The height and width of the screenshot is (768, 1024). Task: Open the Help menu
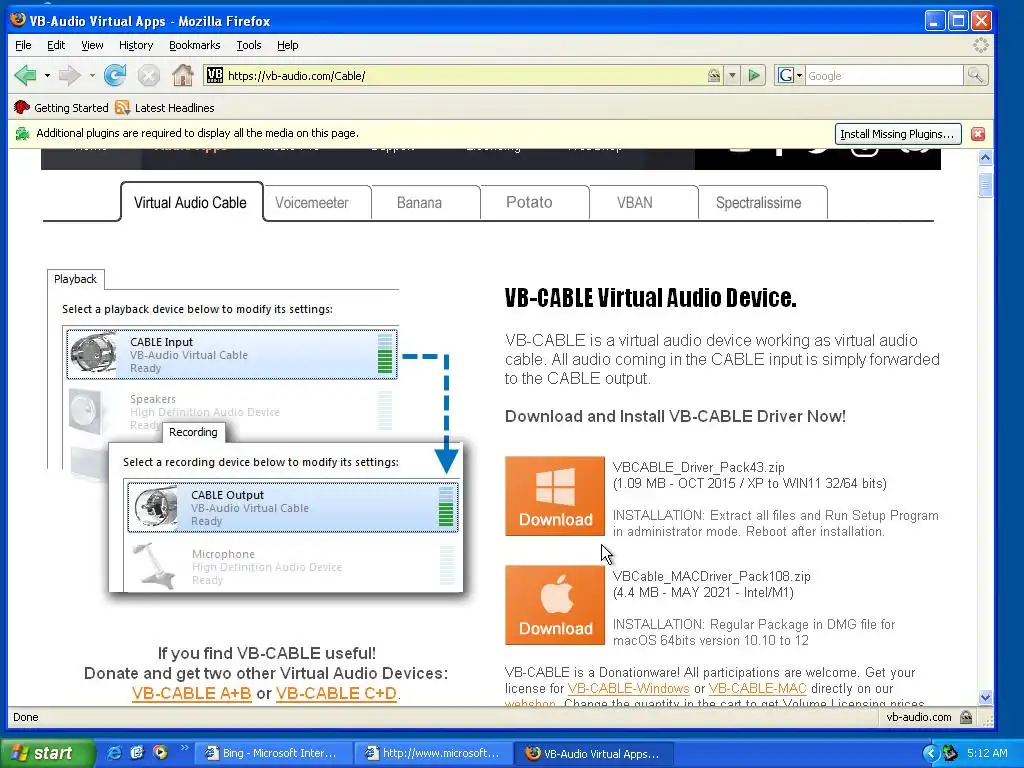(x=287, y=45)
